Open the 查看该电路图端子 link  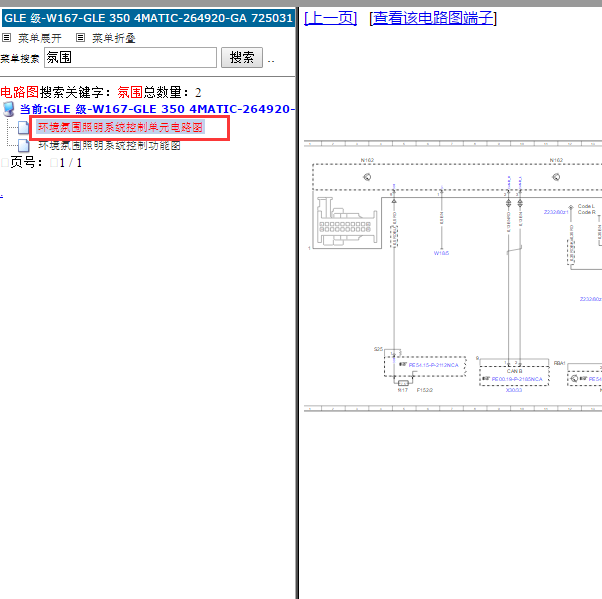click(433, 18)
